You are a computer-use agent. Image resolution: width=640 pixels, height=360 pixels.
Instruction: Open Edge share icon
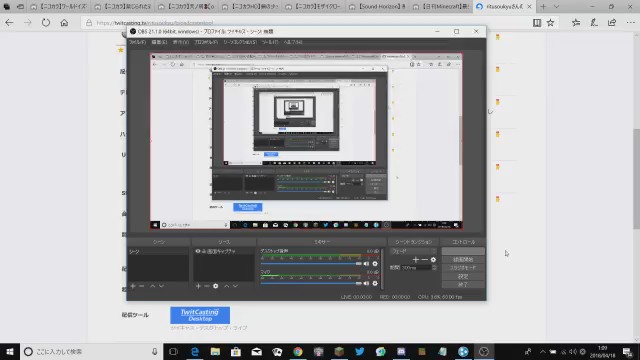612,23
